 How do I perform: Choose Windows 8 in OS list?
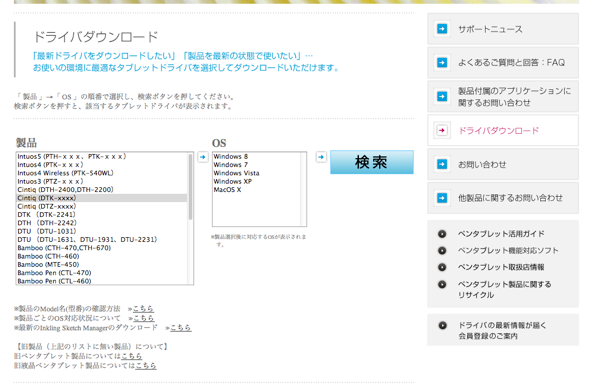tap(256, 156)
